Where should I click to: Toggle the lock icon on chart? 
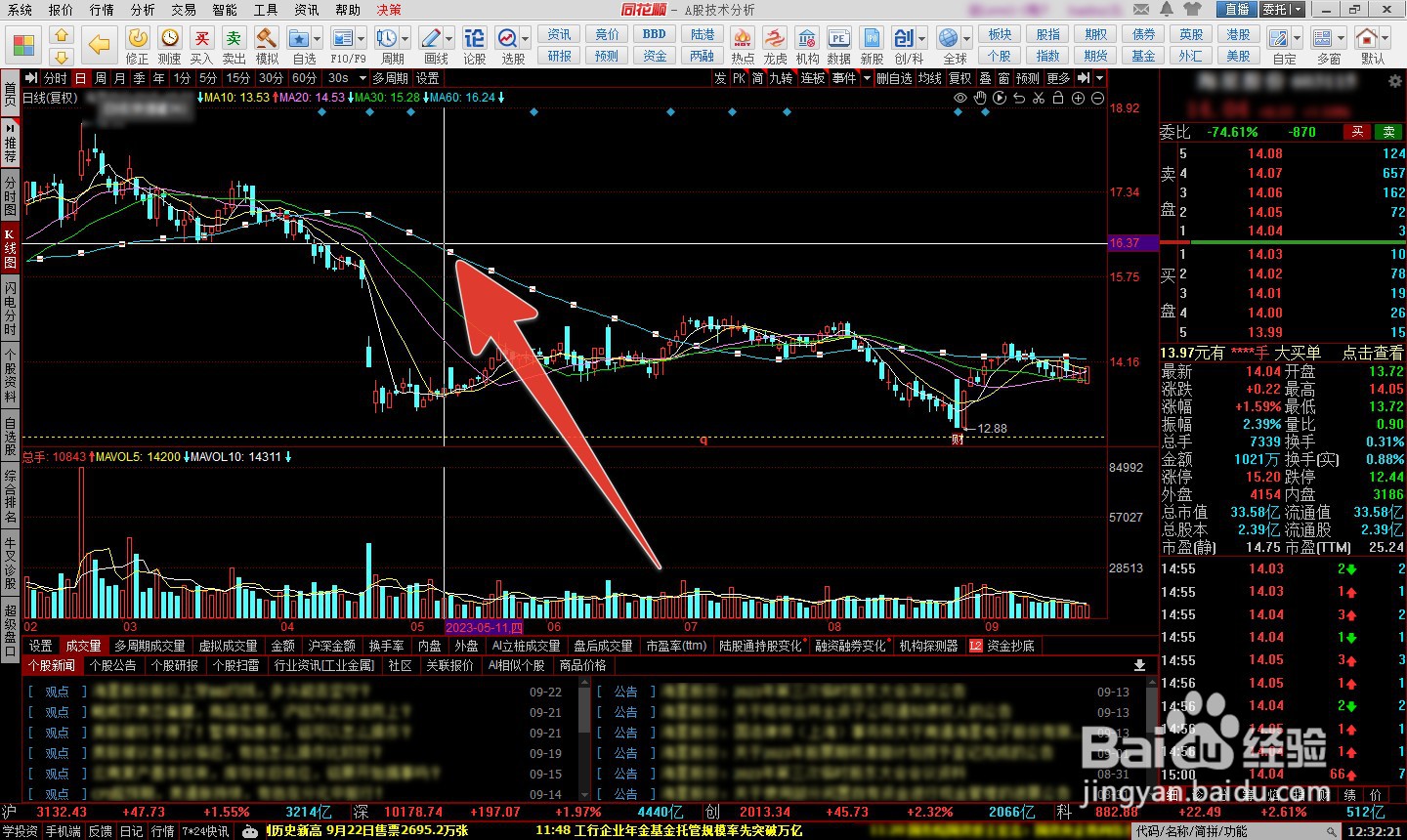[x=1058, y=98]
